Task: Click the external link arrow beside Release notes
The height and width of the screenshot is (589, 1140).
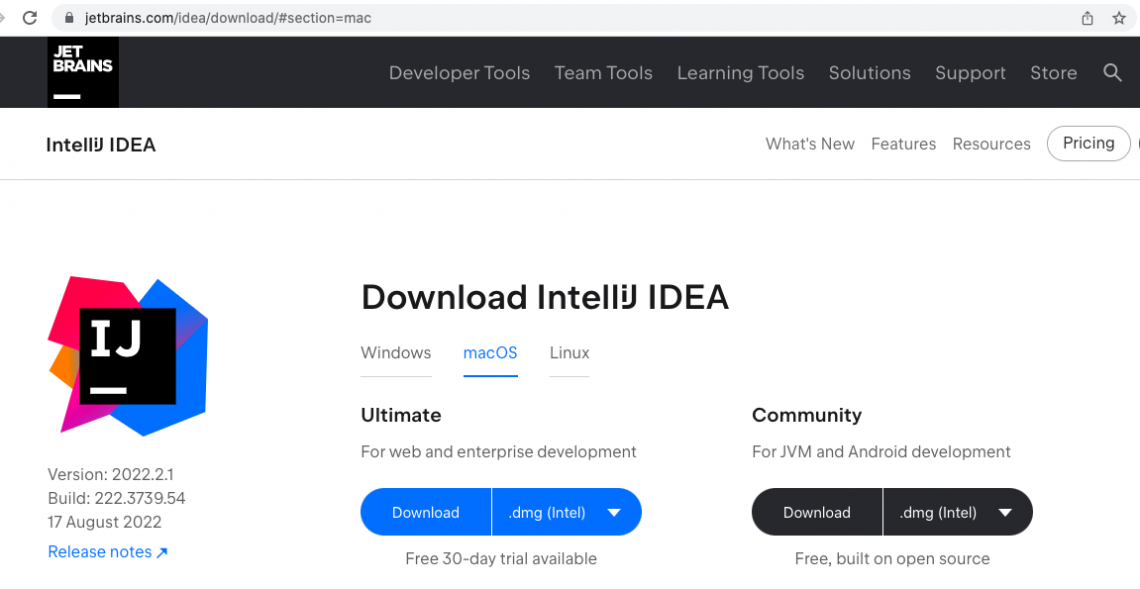Action: 160,551
